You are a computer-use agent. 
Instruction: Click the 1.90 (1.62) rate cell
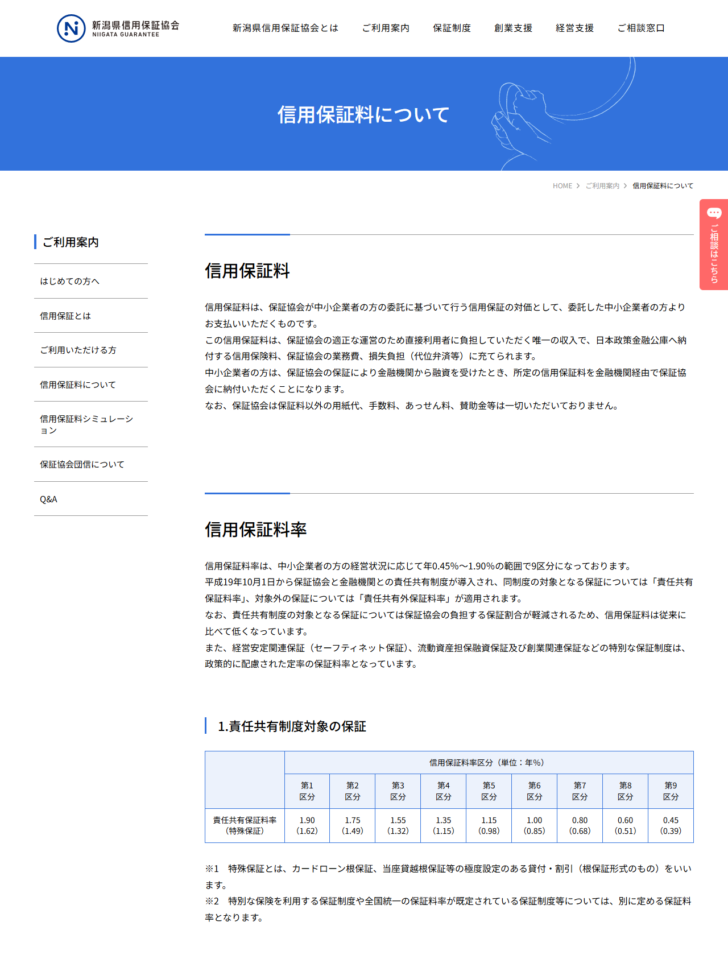[x=307, y=826]
